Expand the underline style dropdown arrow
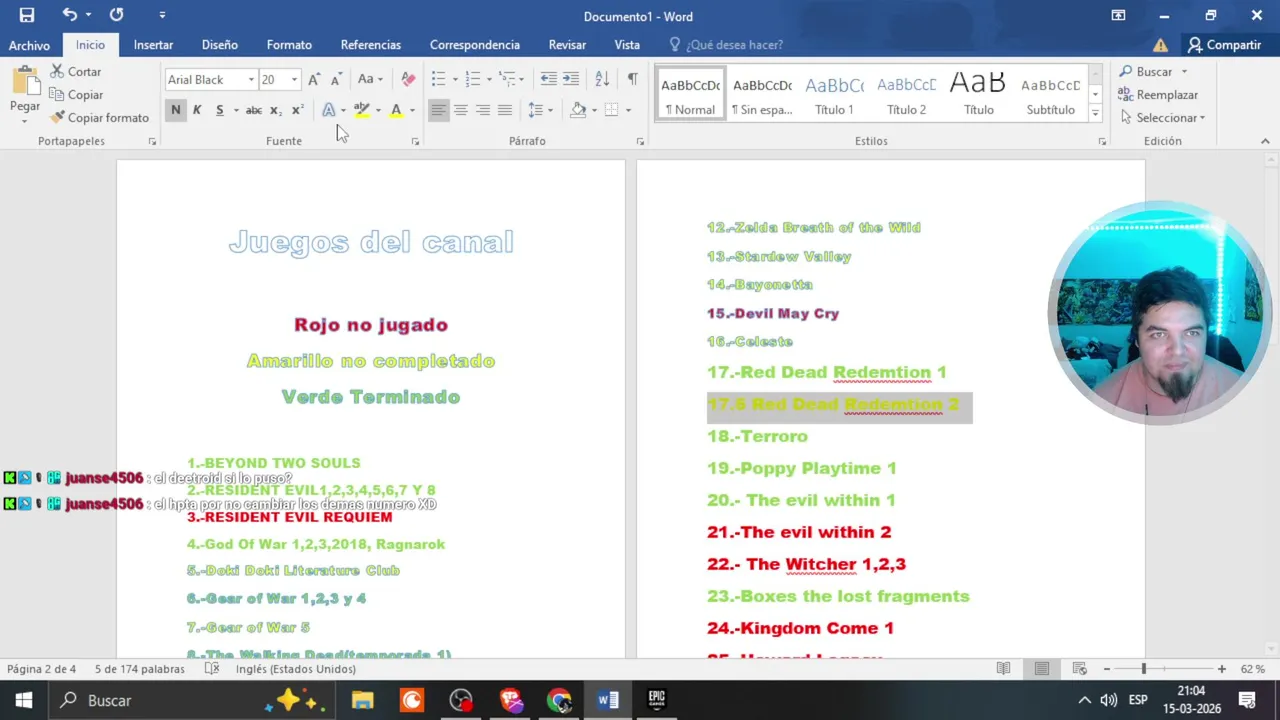The height and width of the screenshot is (720, 1280). [x=236, y=110]
